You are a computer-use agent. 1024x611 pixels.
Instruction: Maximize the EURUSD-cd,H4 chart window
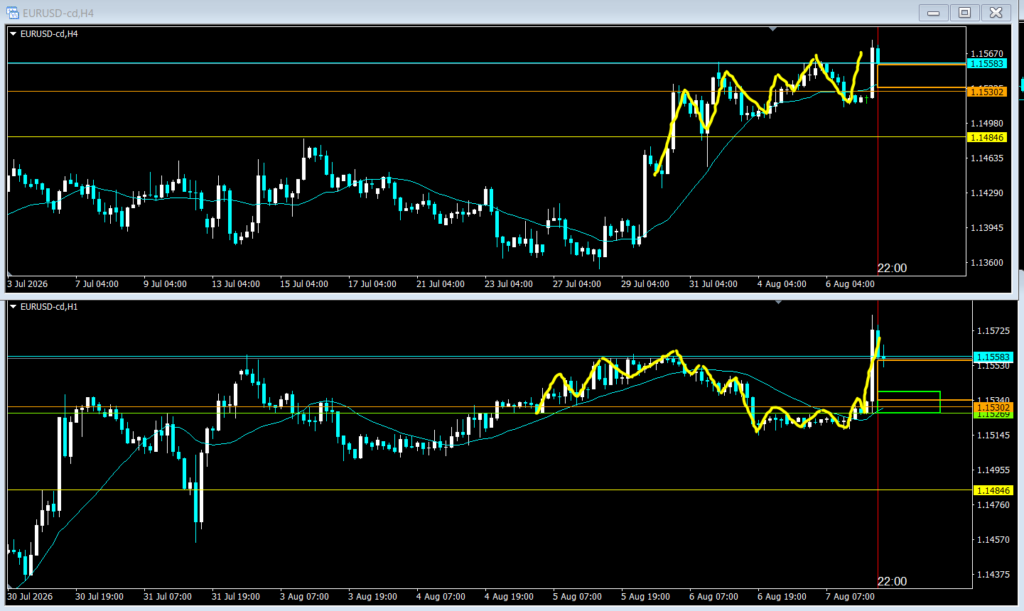click(x=965, y=12)
